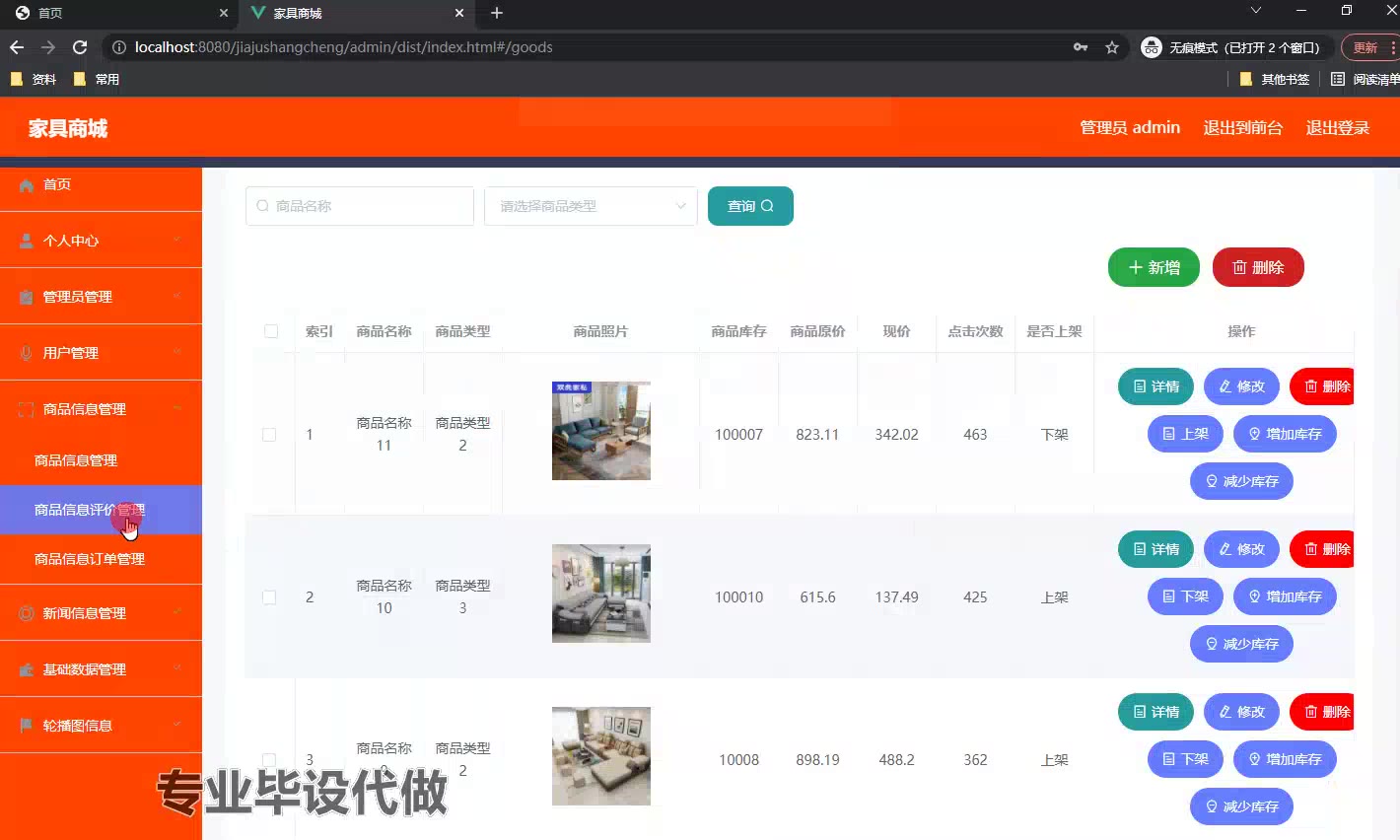Click the product photo thumbnail in row 2
The height and width of the screenshot is (840, 1400).
pos(600,594)
